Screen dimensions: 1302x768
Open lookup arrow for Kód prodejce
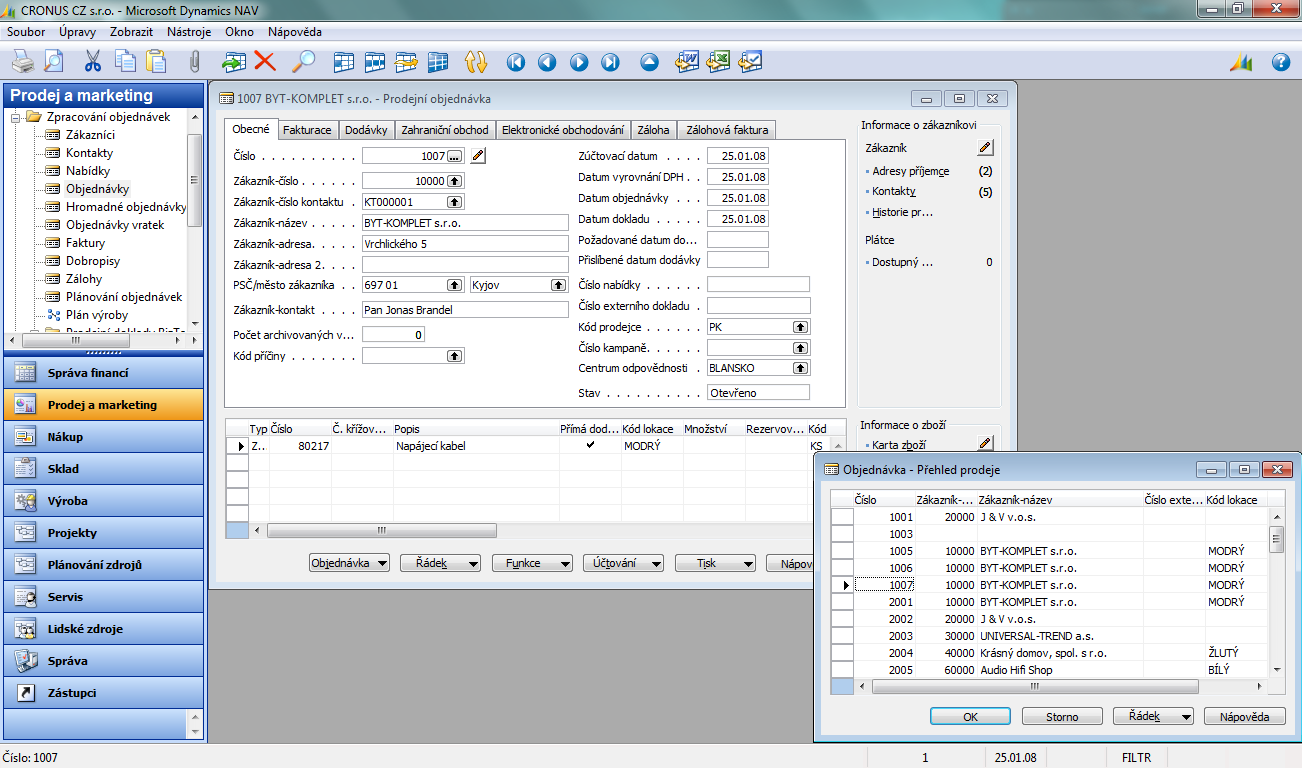[801, 327]
